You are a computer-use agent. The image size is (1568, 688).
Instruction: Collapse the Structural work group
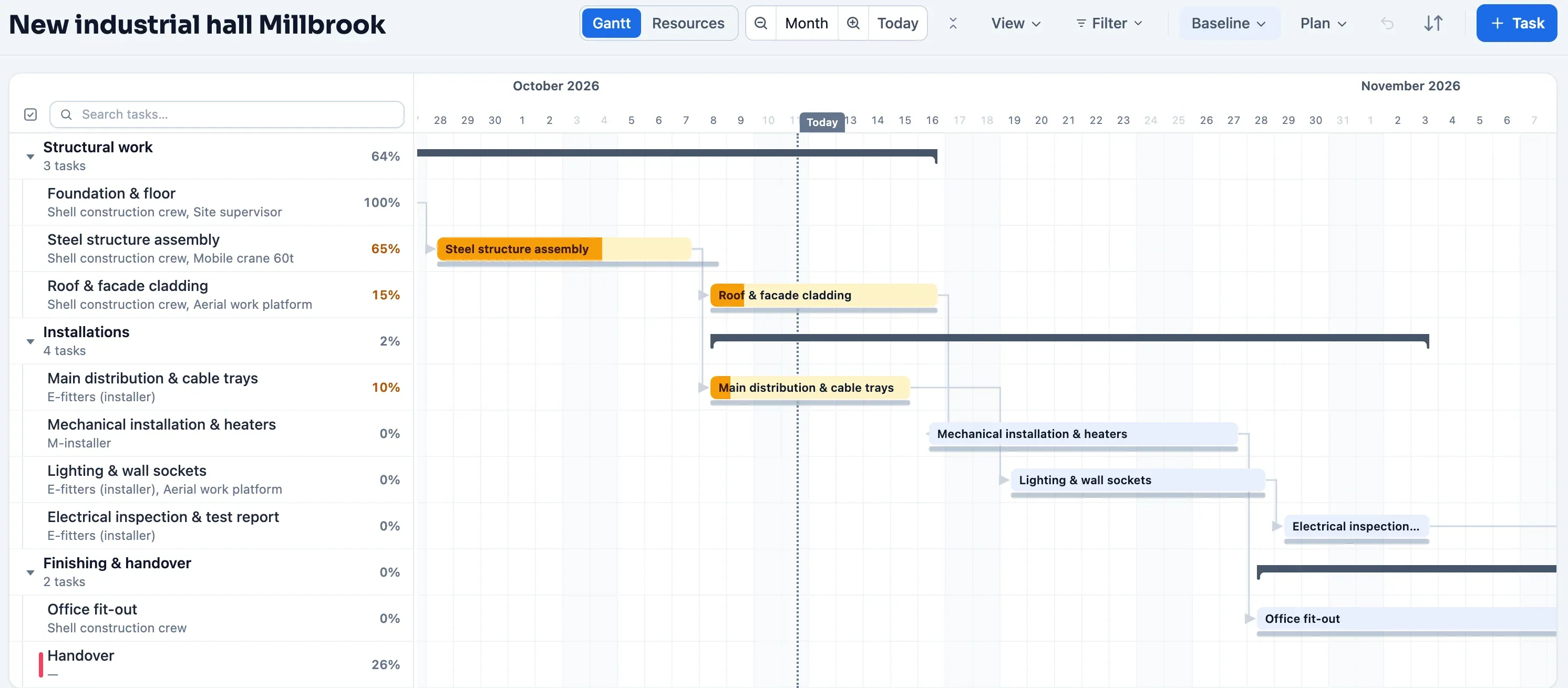[x=30, y=157]
